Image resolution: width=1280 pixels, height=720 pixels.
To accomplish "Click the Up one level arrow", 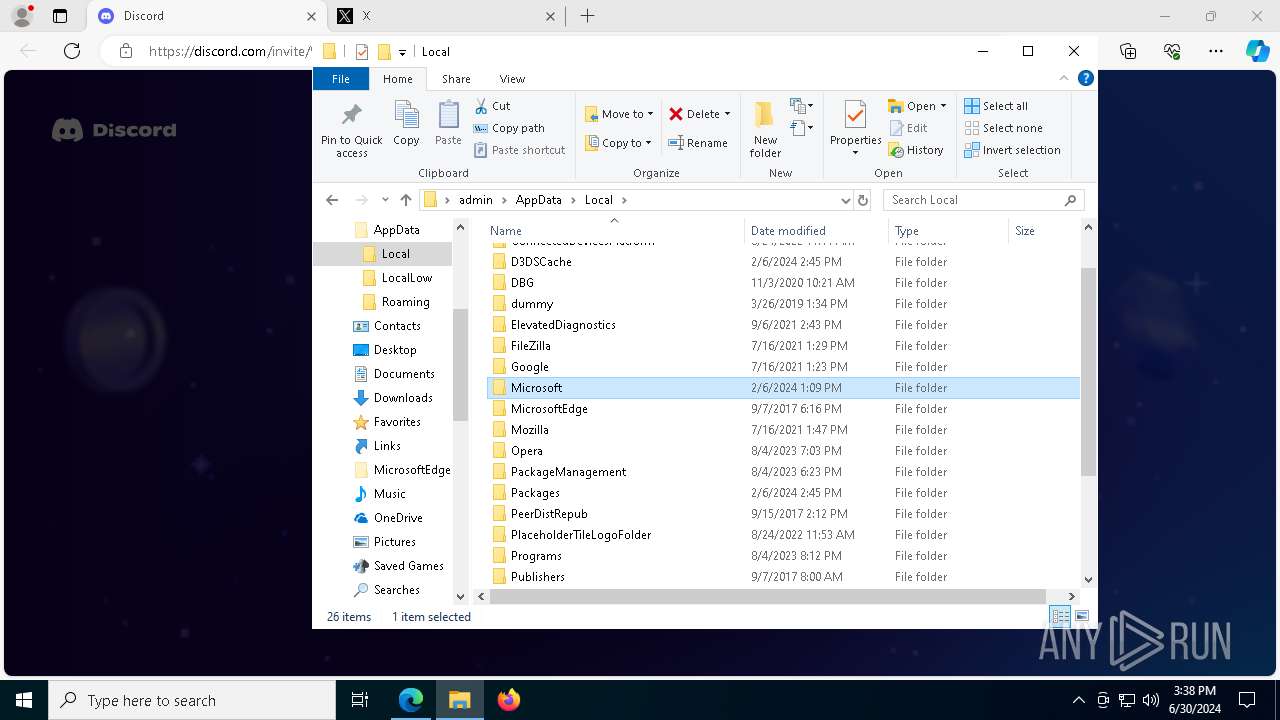I will (405, 200).
